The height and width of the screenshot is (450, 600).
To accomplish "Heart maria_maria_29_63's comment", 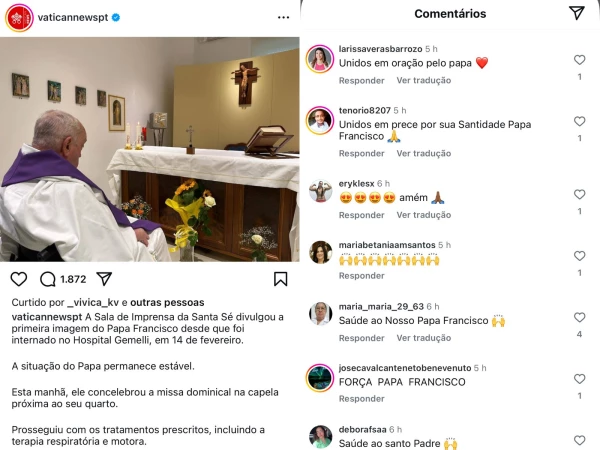I will coord(579,317).
